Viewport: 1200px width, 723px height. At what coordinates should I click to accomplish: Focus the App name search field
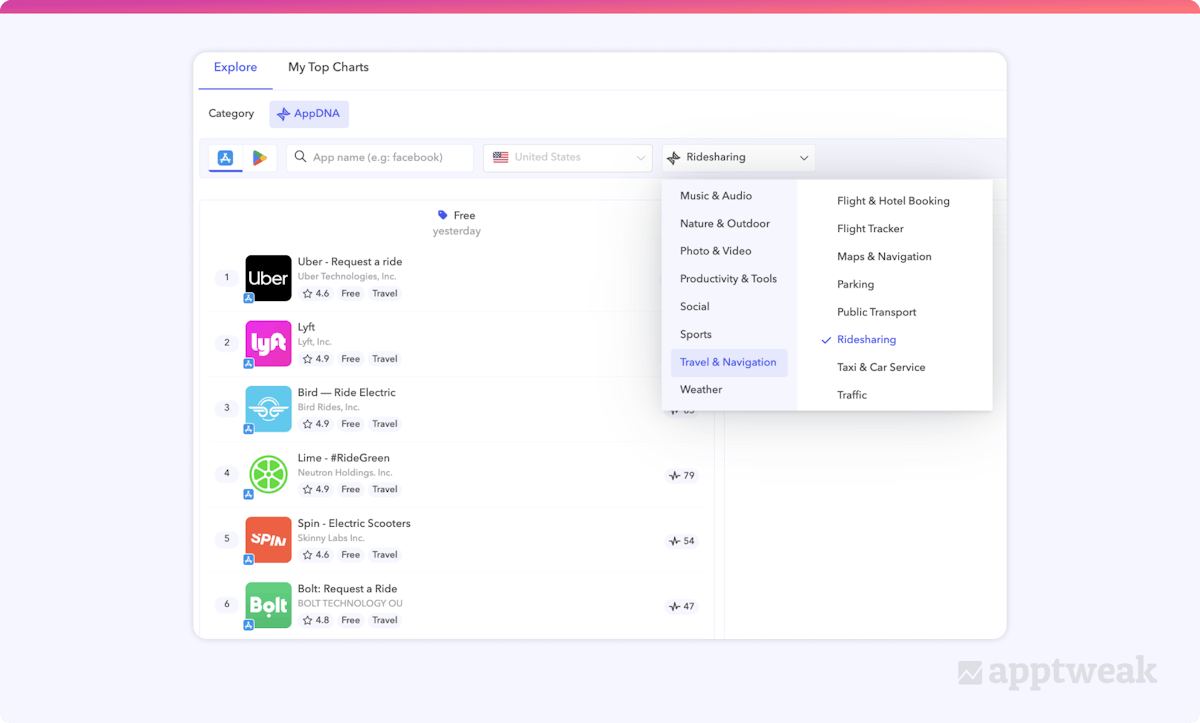click(x=380, y=157)
